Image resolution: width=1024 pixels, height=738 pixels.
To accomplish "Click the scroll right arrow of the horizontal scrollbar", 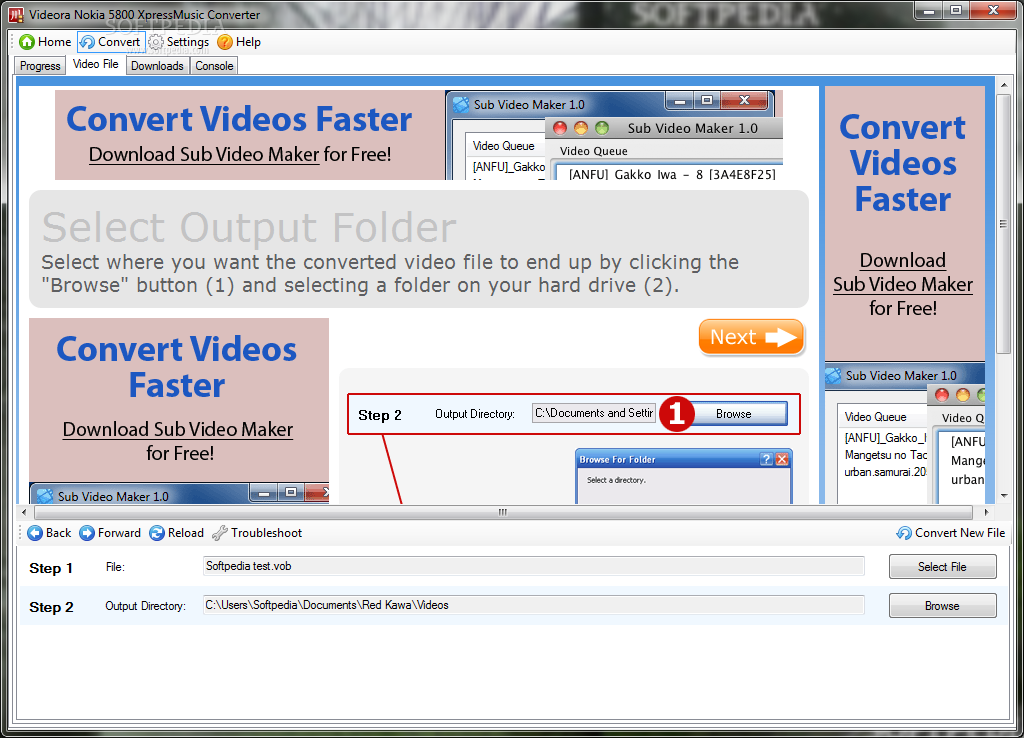I will [x=987, y=512].
